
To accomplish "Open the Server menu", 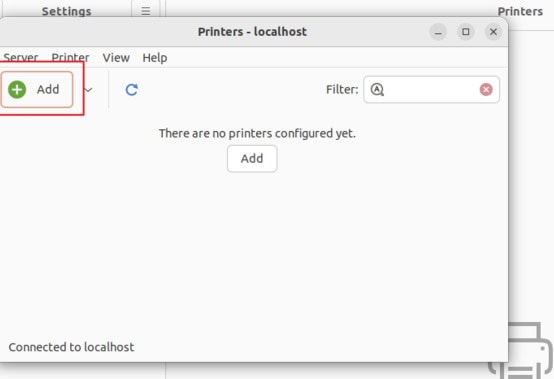I will click(x=20, y=58).
